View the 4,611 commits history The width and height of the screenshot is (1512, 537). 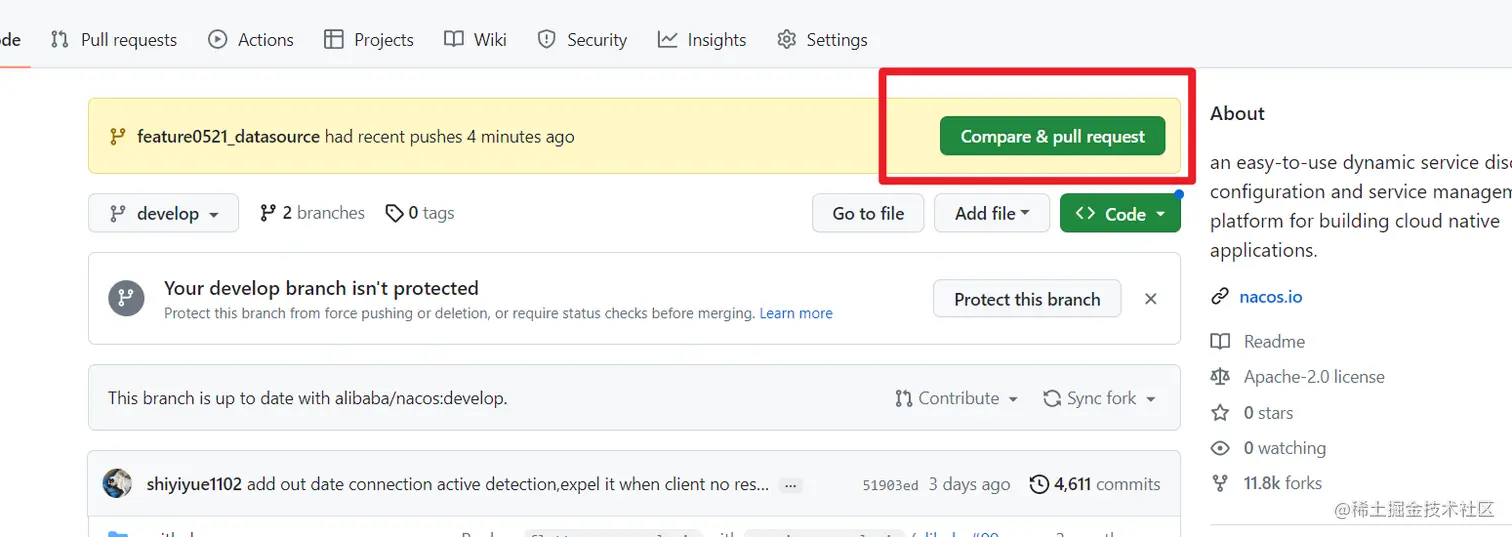tap(1095, 484)
